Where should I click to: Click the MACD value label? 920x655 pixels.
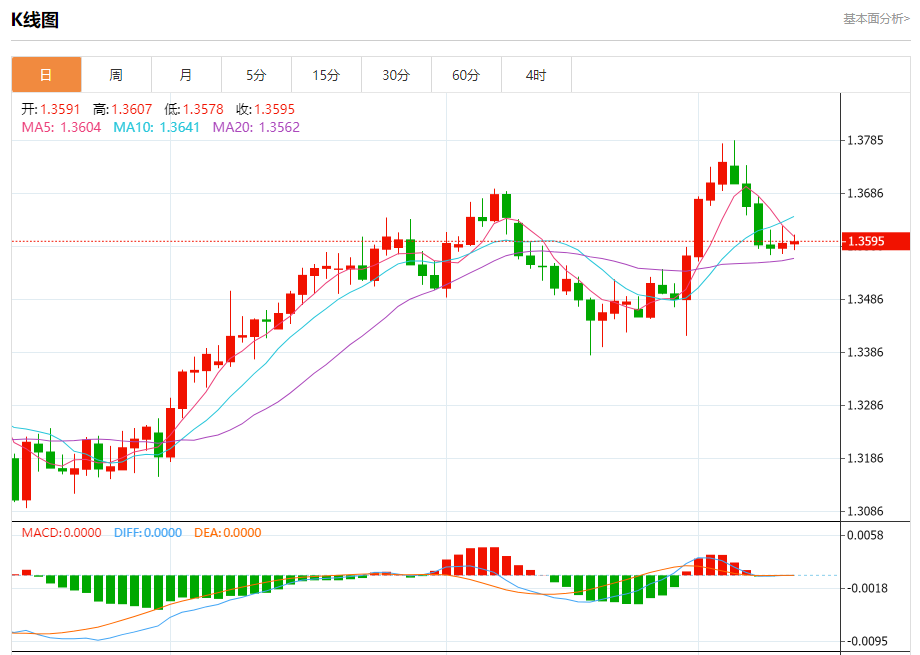[x=61, y=533]
